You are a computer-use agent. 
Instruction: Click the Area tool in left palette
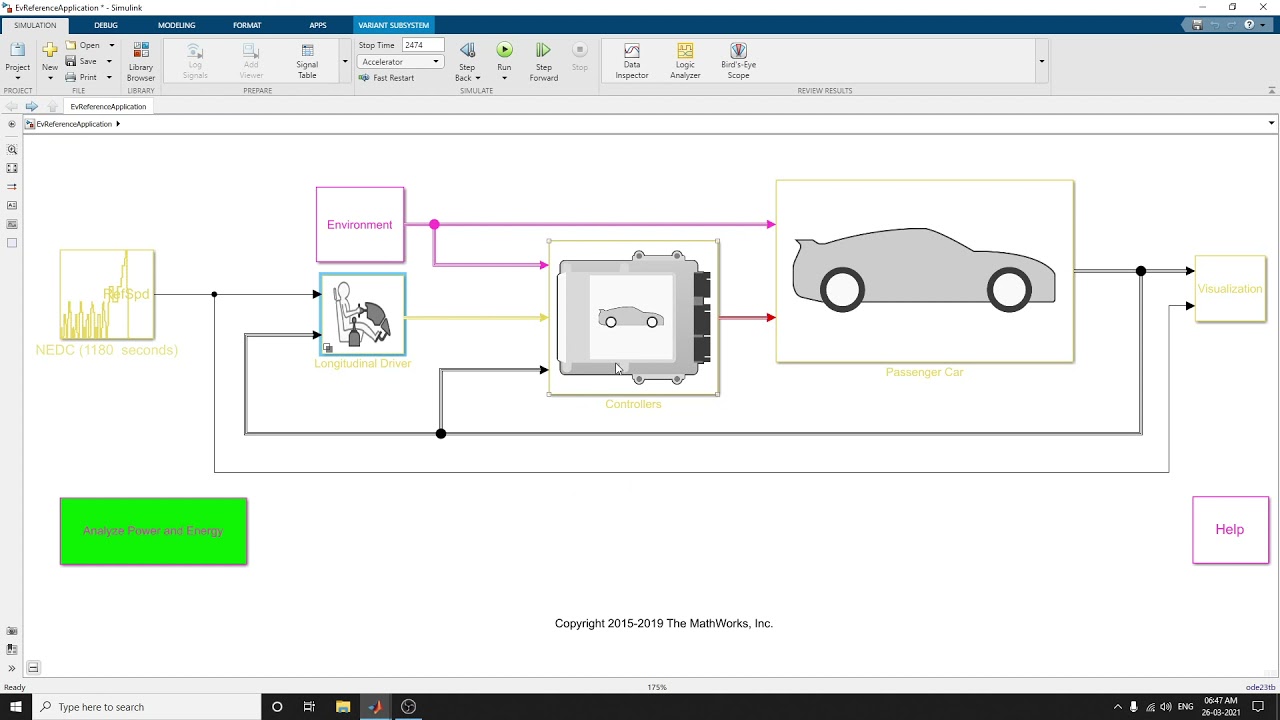(x=12, y=243)
